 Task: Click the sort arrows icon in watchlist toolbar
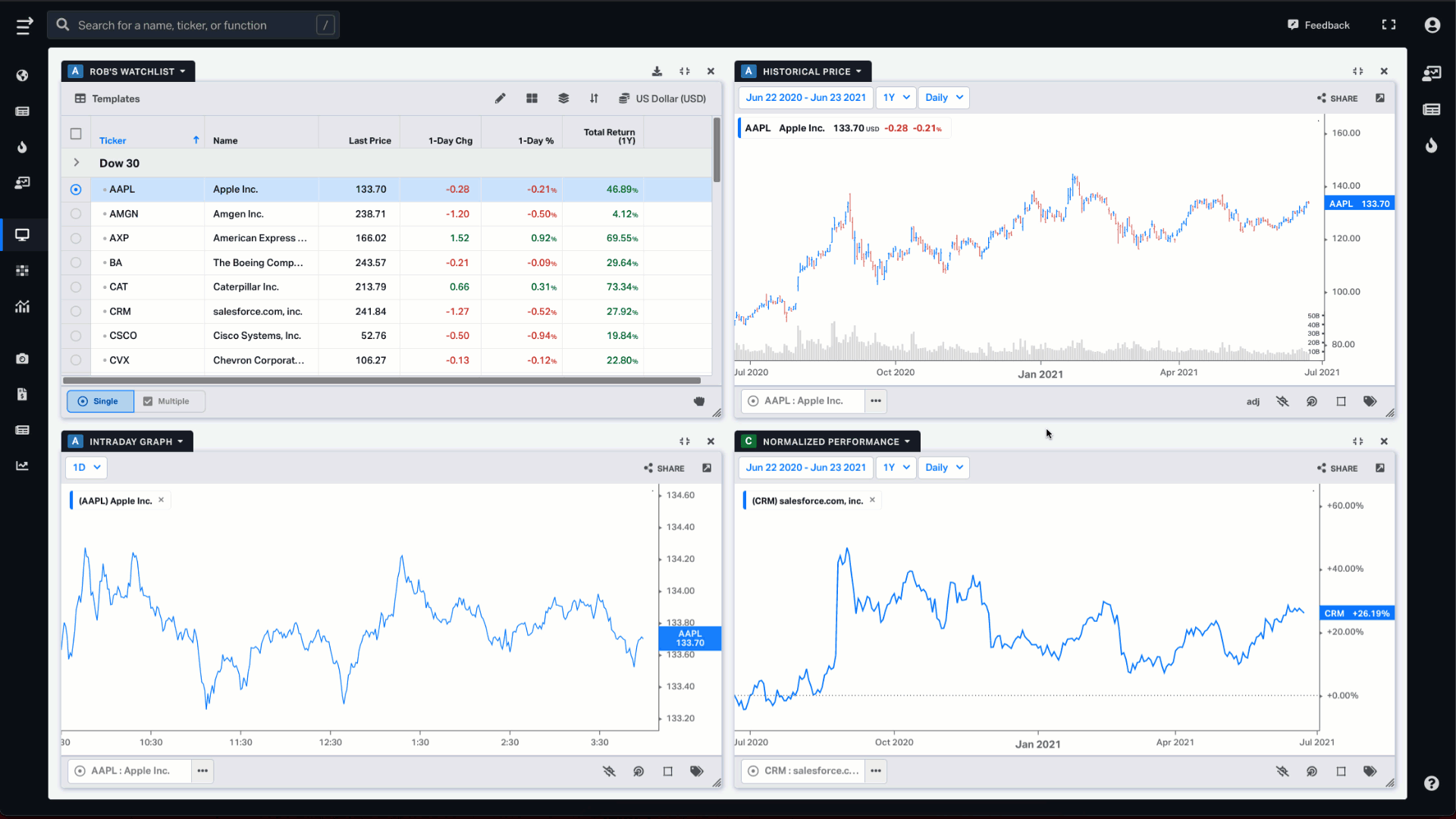594,99
